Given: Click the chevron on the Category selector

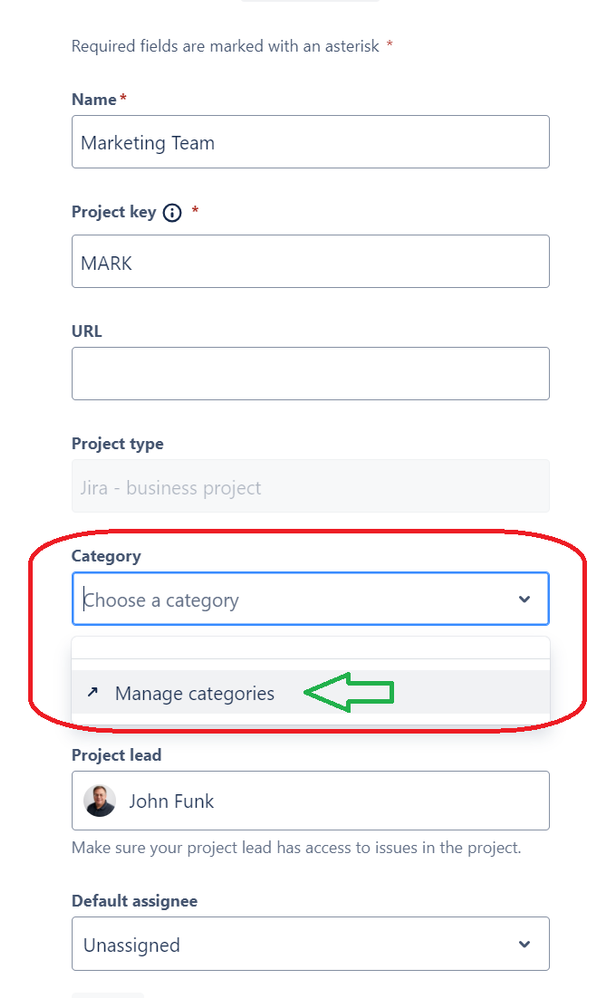Looking at the screenshot, I should (x=524, y=598).
